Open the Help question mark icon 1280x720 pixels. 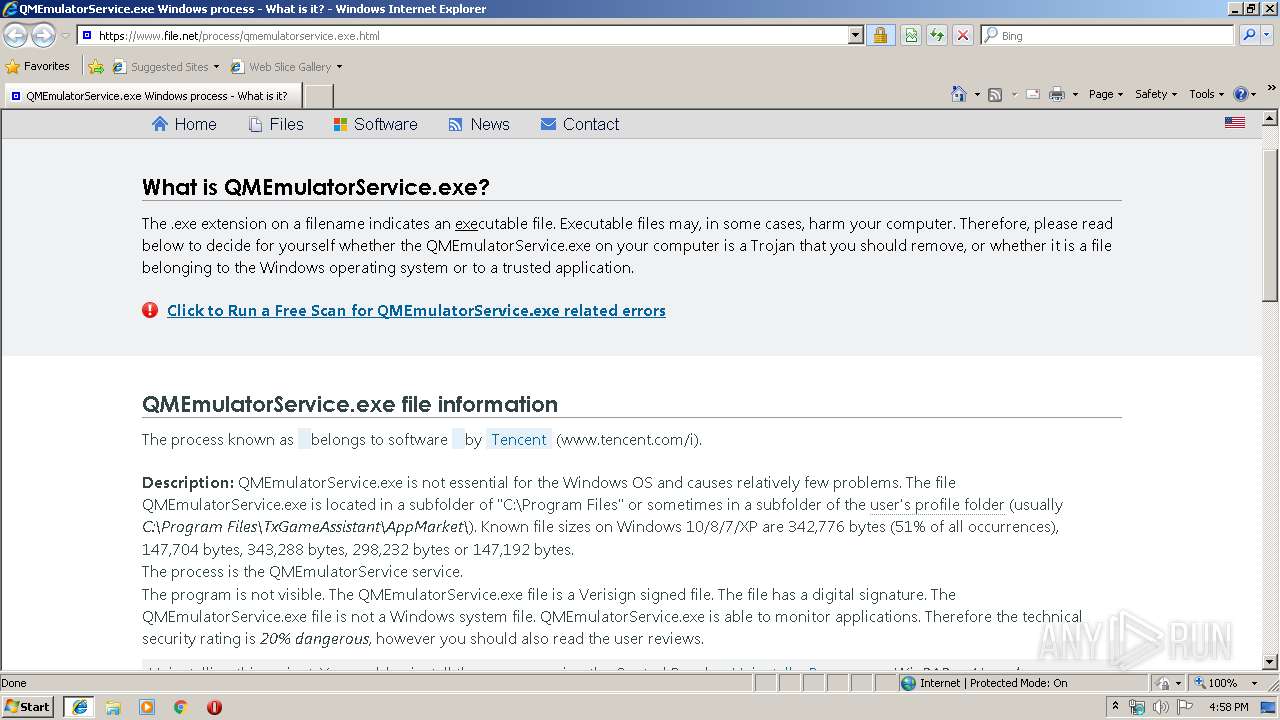coord(1240,94)
